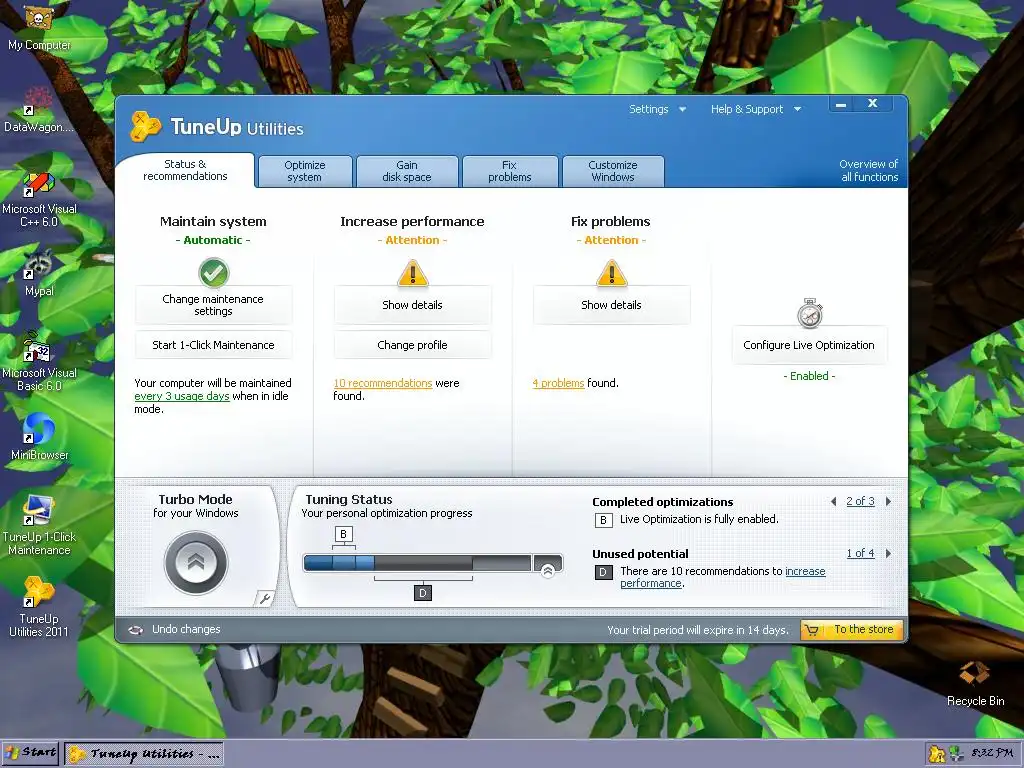Image resolution: width=1024 pixels, height=768 pixels.
Task: Open My Computer desktop icon
Action: [39, 27]
